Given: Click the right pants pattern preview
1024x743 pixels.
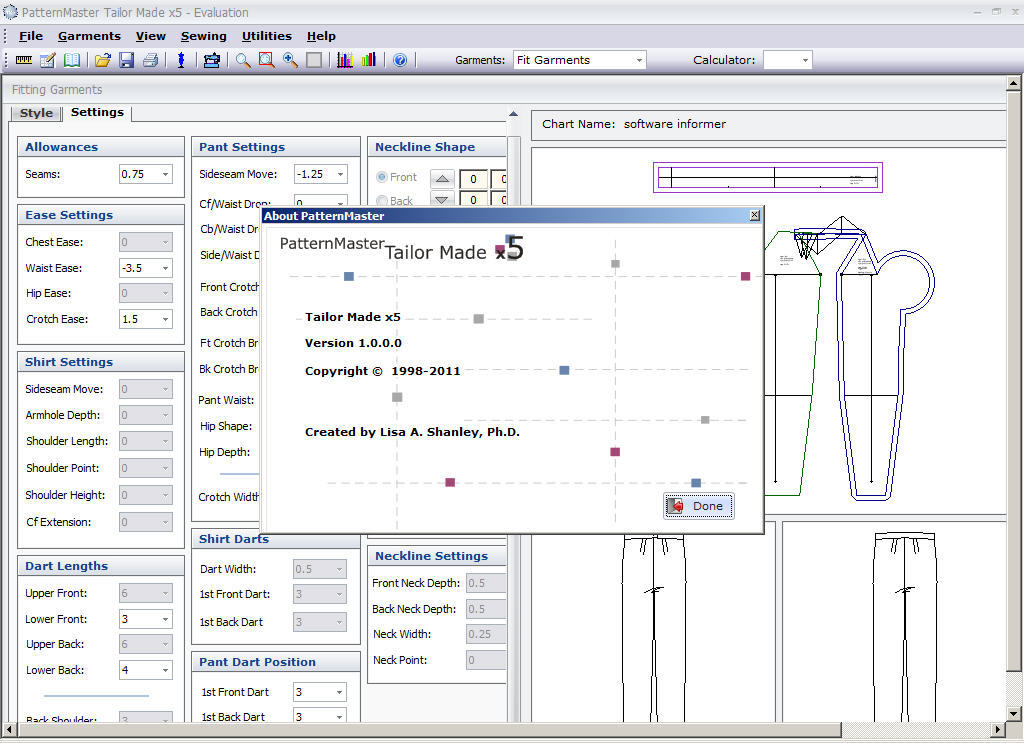Looking at the screenshot, I should pos(904,625).
